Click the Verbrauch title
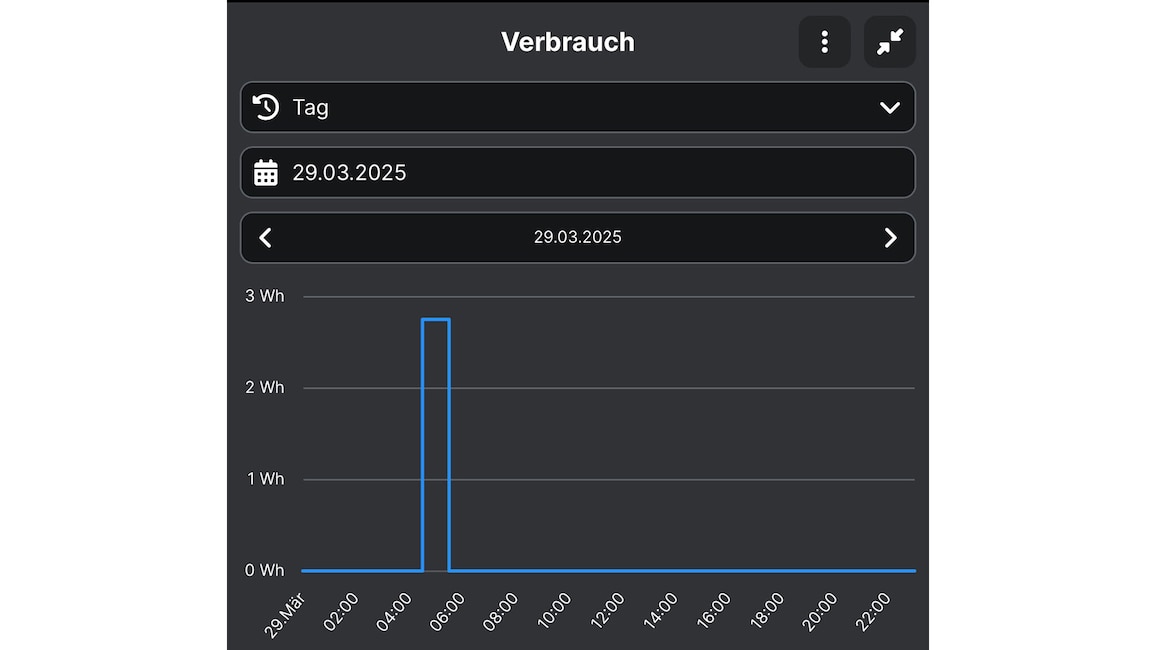 pyautogui.click(x=568, y=42)
